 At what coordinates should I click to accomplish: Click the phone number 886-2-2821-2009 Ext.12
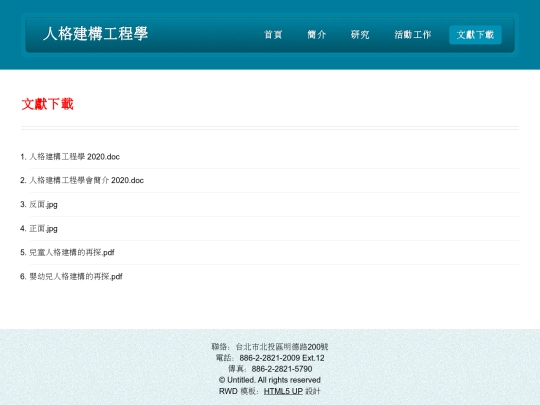282,358
